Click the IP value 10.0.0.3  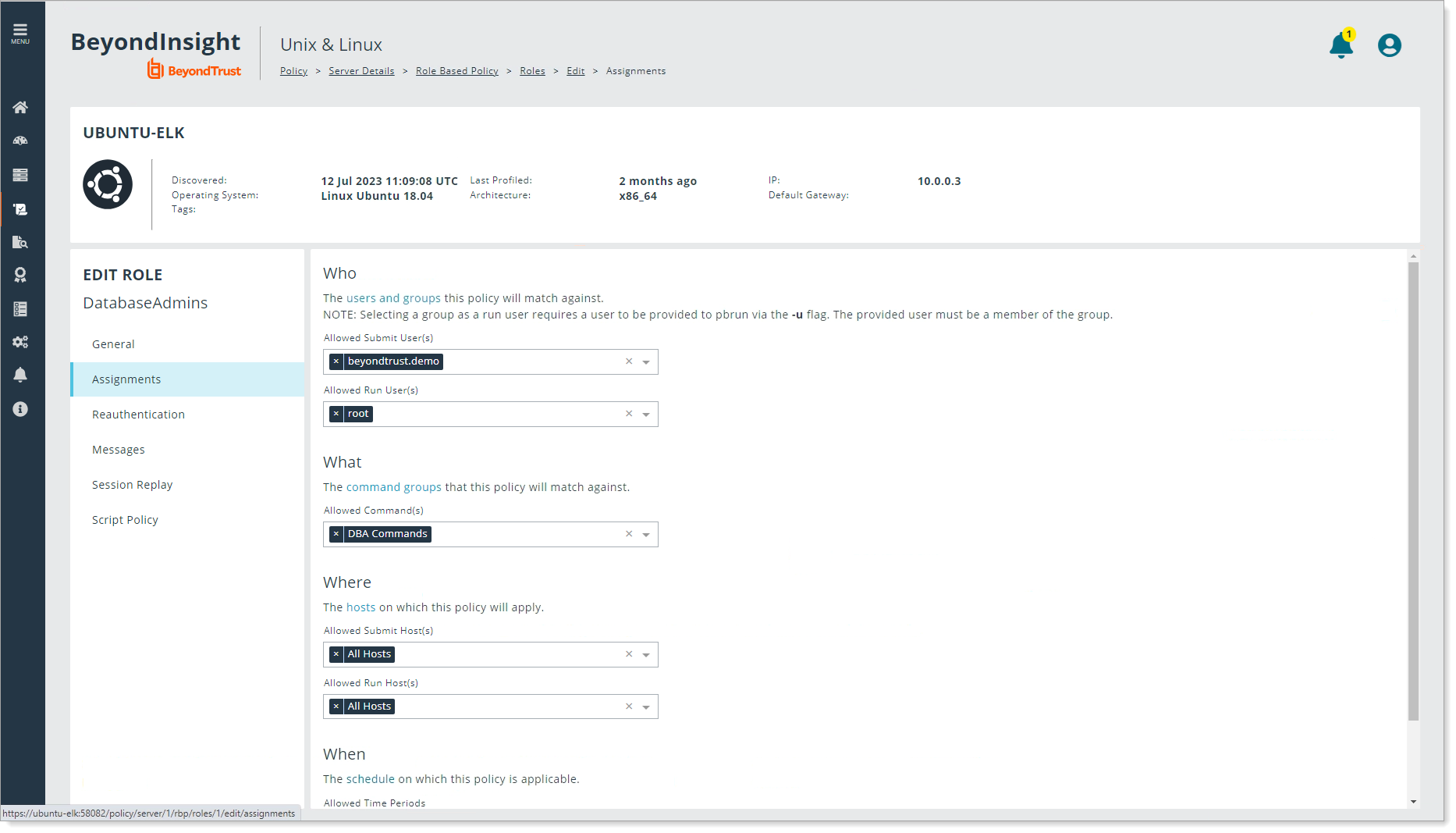point(939,181)
